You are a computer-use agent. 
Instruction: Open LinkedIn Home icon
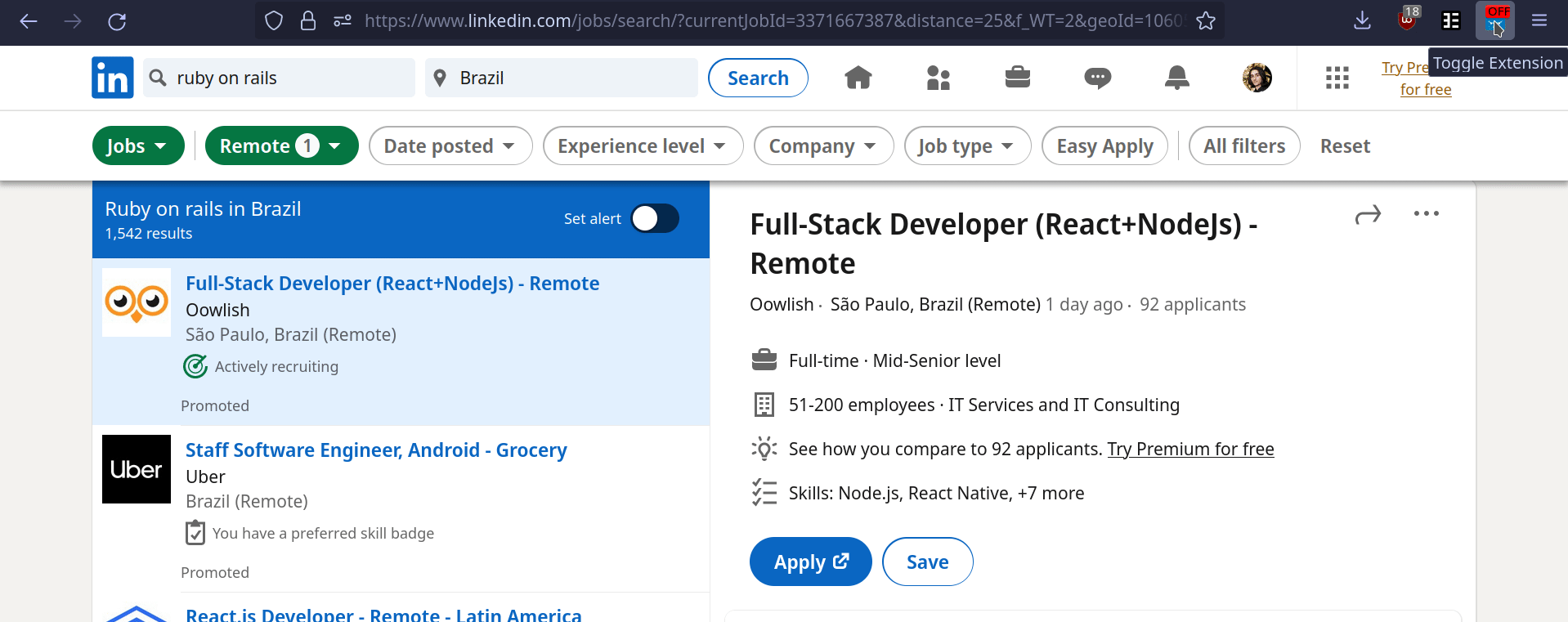click(x=858, y=78)
